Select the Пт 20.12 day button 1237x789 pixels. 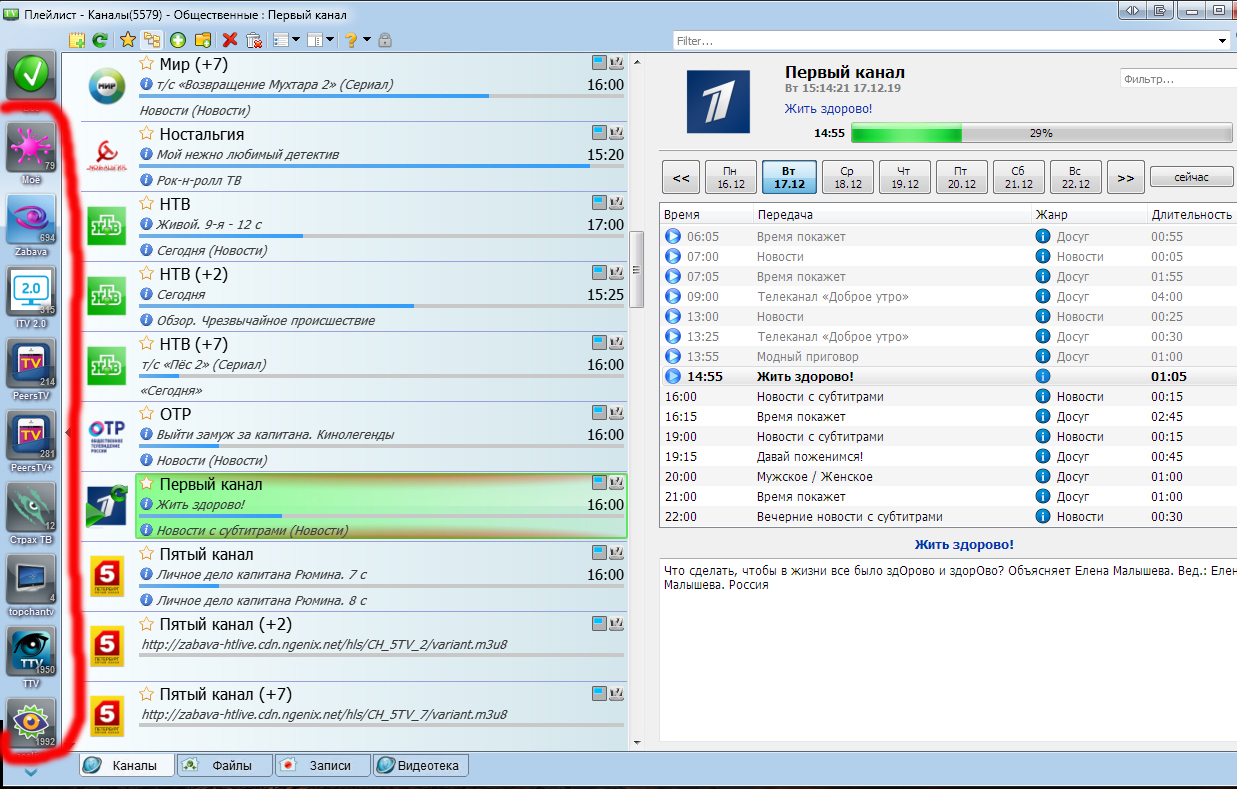[x=961, y=177]
